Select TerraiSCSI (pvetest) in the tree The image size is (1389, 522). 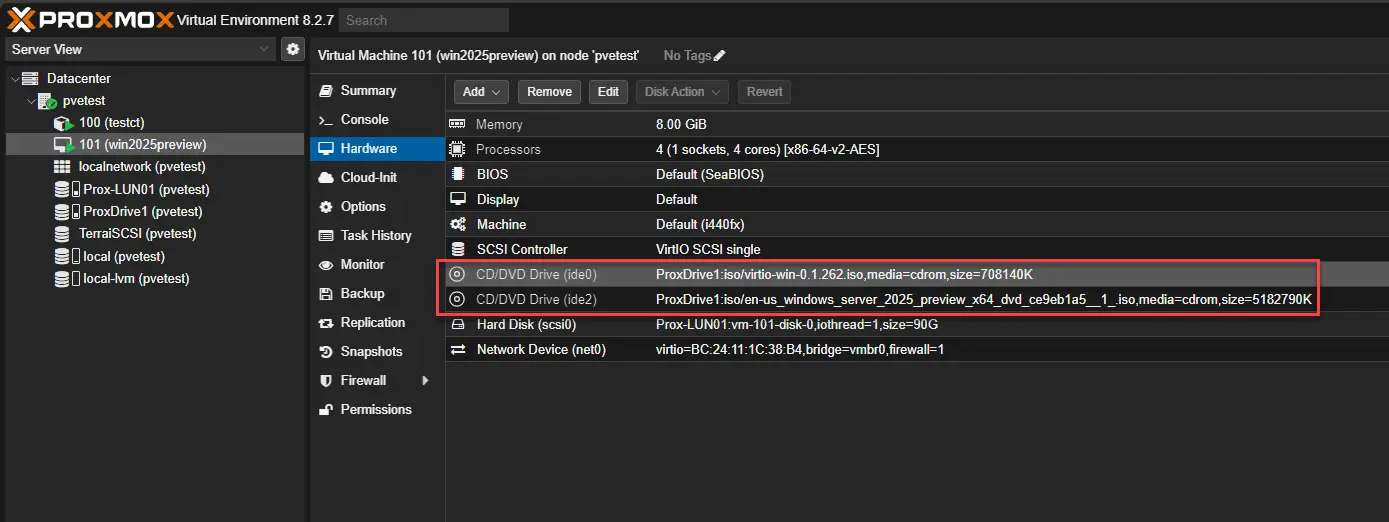pyautogui.click(x=138, y=233)
